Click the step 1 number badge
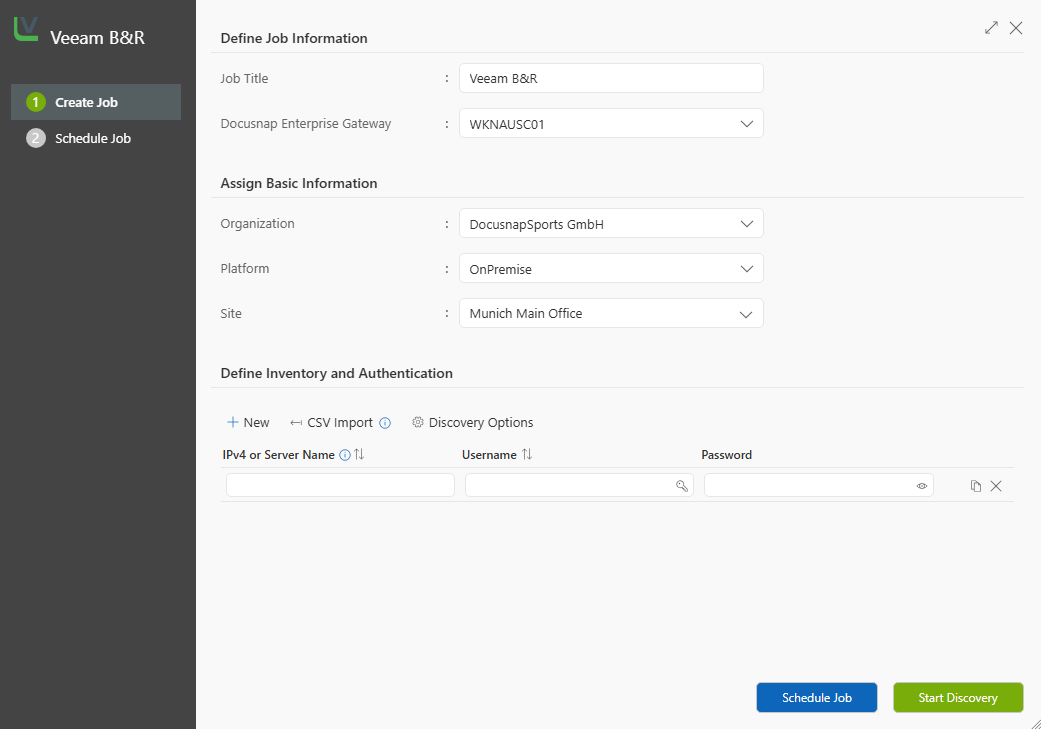Screen dimensions: 1041x729 (36, 102)
